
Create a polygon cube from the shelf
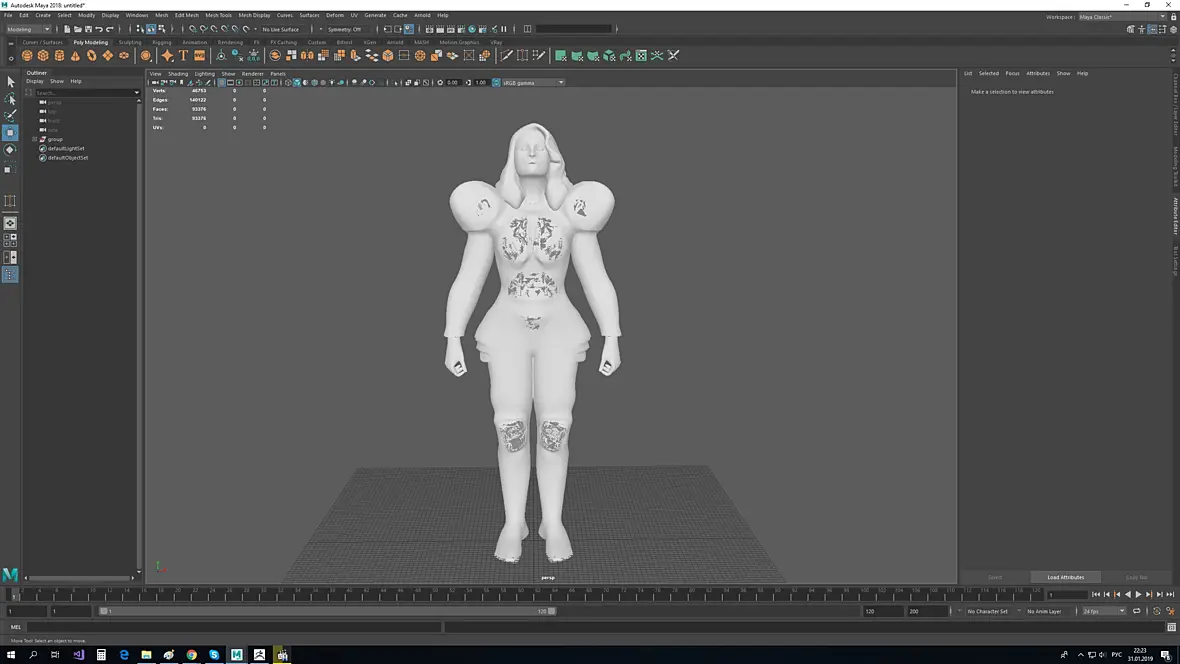[43, 56]
